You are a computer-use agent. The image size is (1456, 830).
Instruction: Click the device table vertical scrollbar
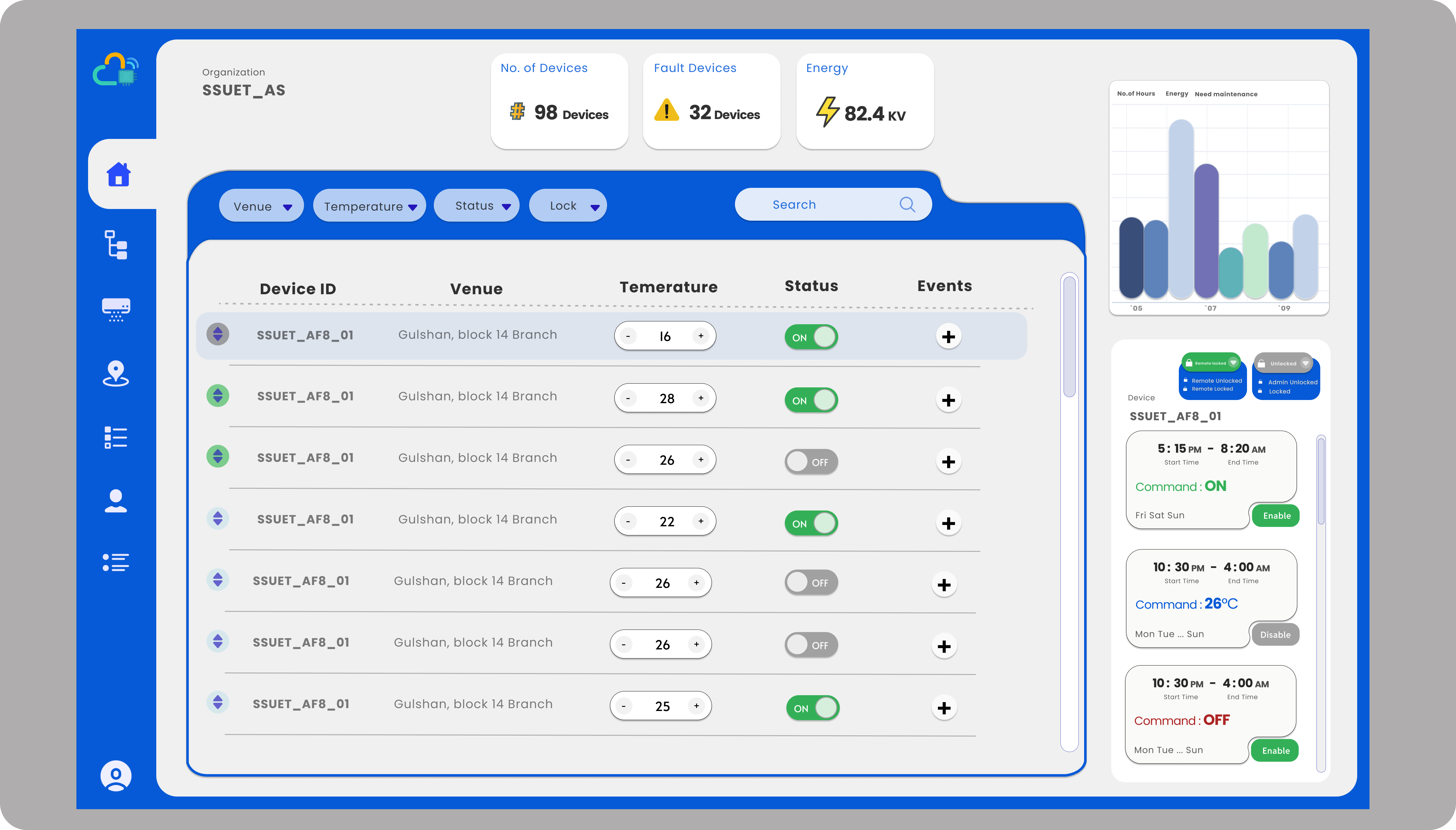(x=1069, y=336)
